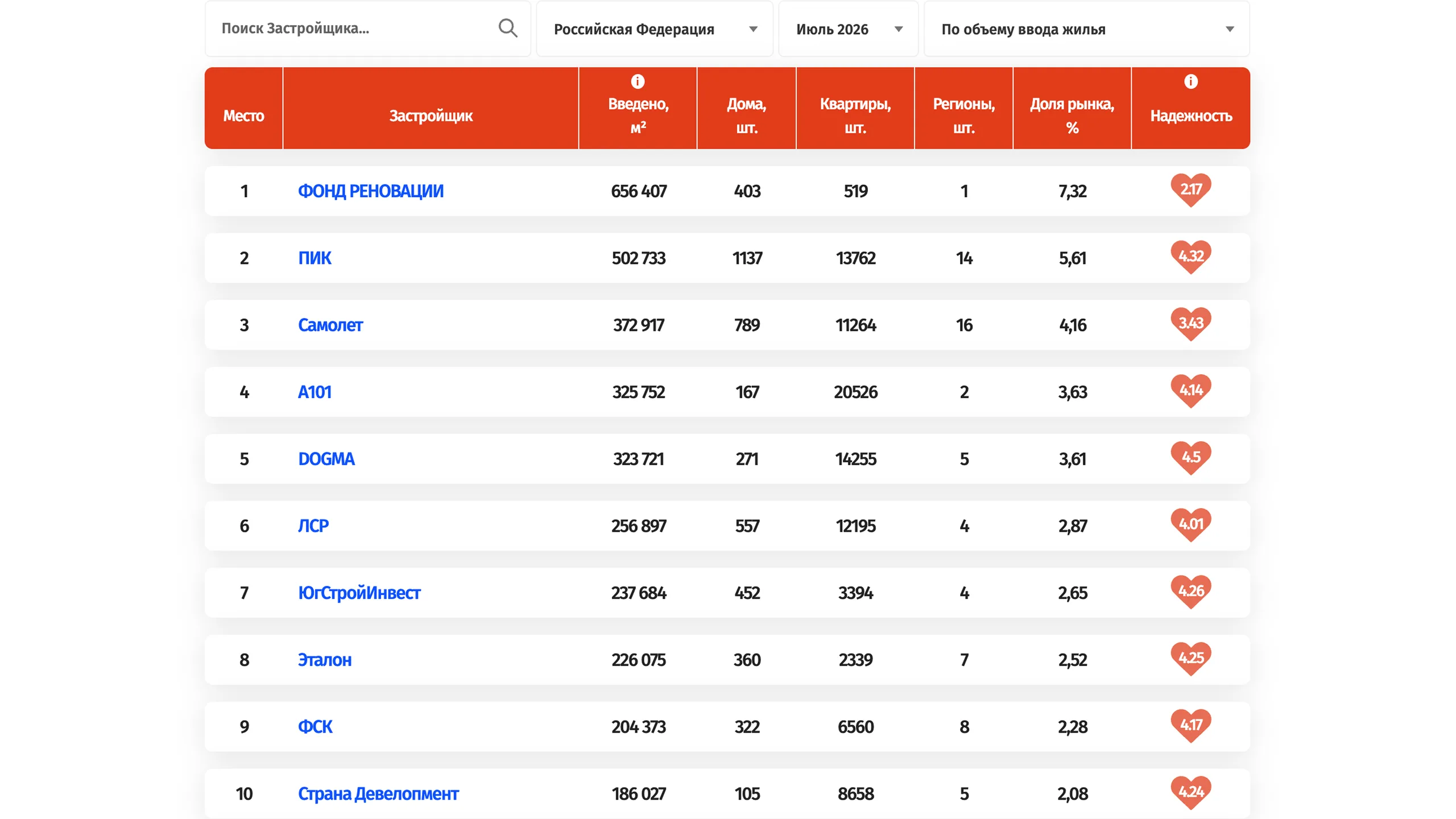The height and width of the screenshot is (819, 1456).
Task: Open the Эталон developer link
Action: pos(324,660)
